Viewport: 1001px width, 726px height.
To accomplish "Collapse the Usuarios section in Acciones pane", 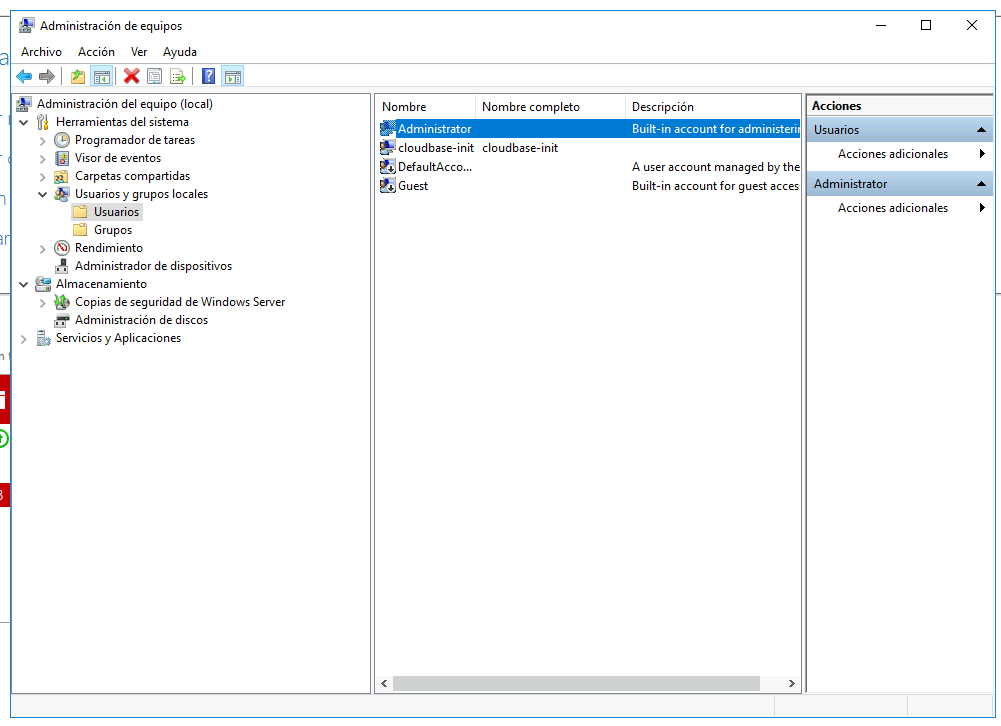I will point(981,130).
